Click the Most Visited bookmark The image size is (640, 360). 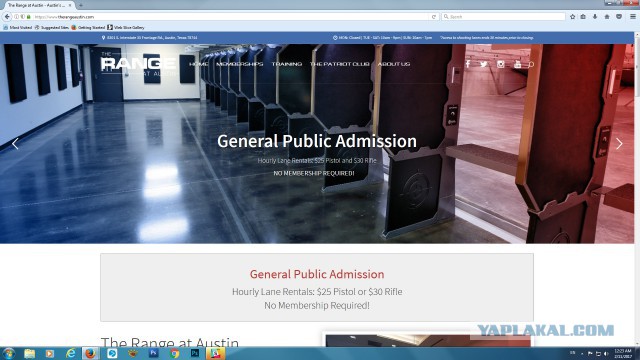click(x=18, y=27)
